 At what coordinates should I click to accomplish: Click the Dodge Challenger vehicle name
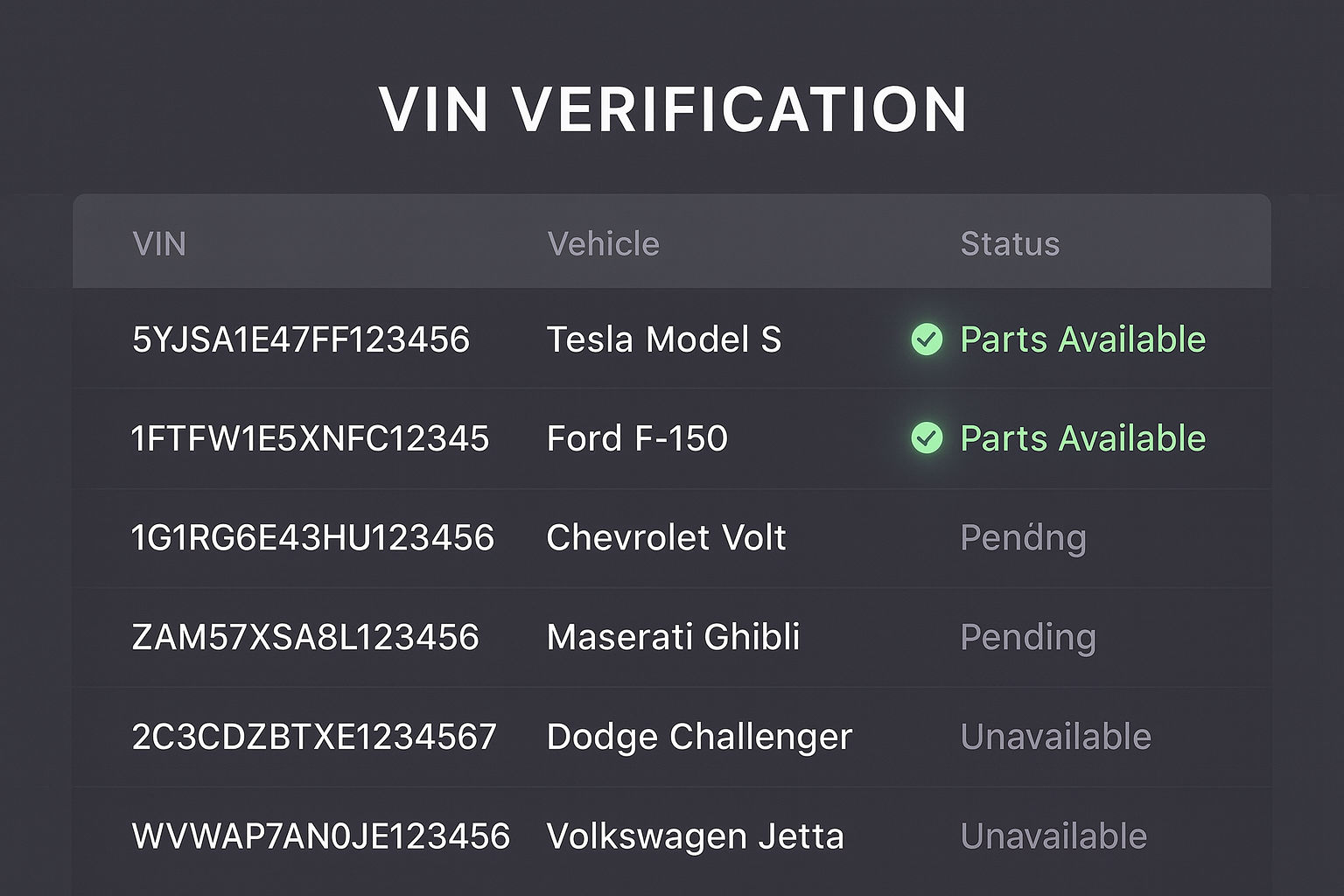pyautogui.click(x=699, y=737)
